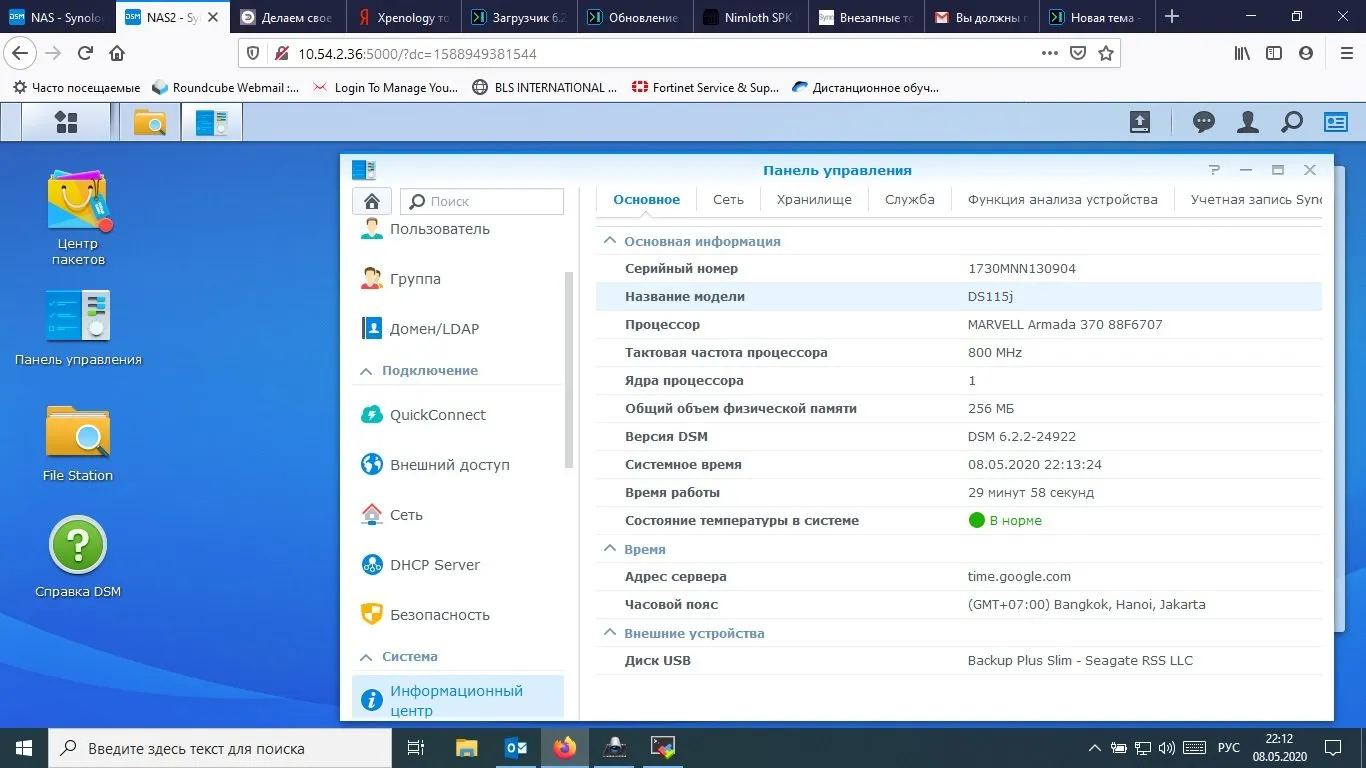Collapse the Система sidebar section
Screen dimensions: 1366x768
click(x=366, y=657)
